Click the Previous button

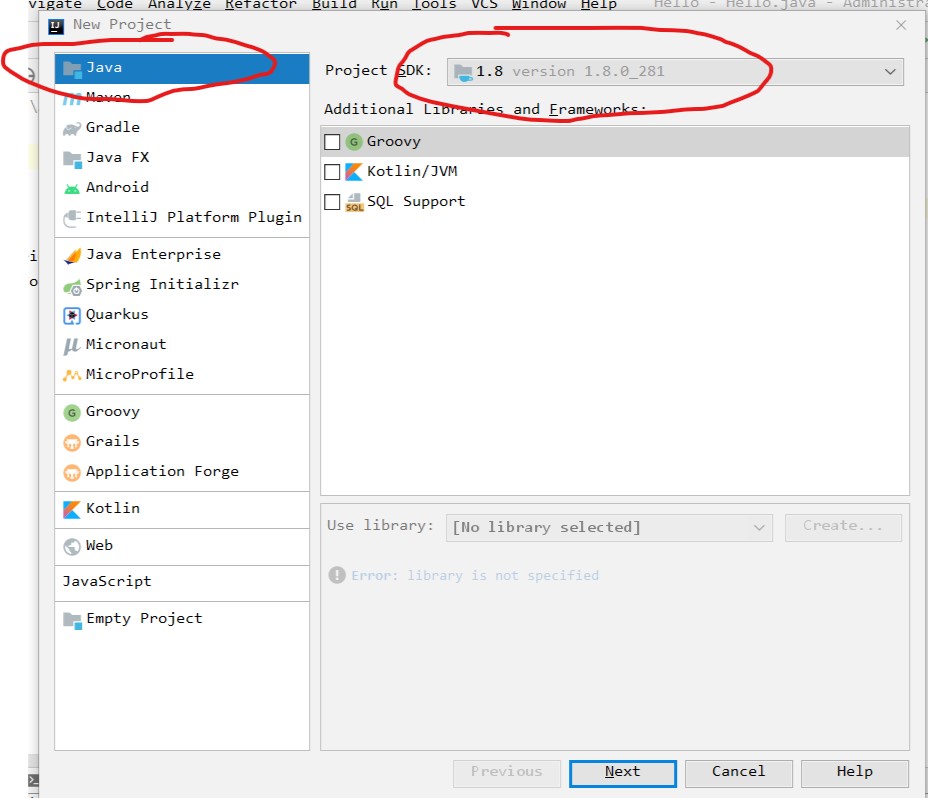tap(507, 773)
